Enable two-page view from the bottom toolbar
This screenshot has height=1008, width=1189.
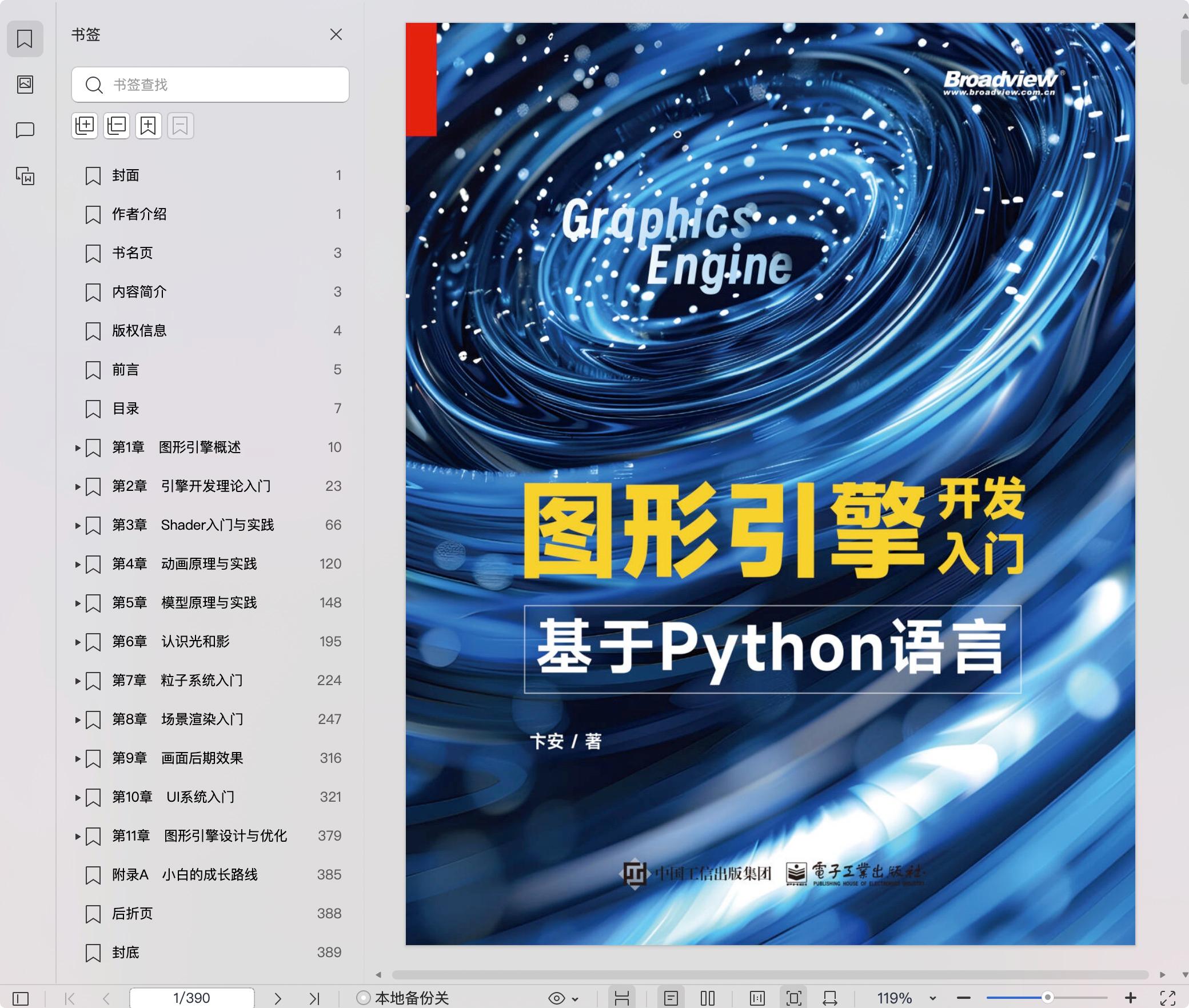(707, 998)
